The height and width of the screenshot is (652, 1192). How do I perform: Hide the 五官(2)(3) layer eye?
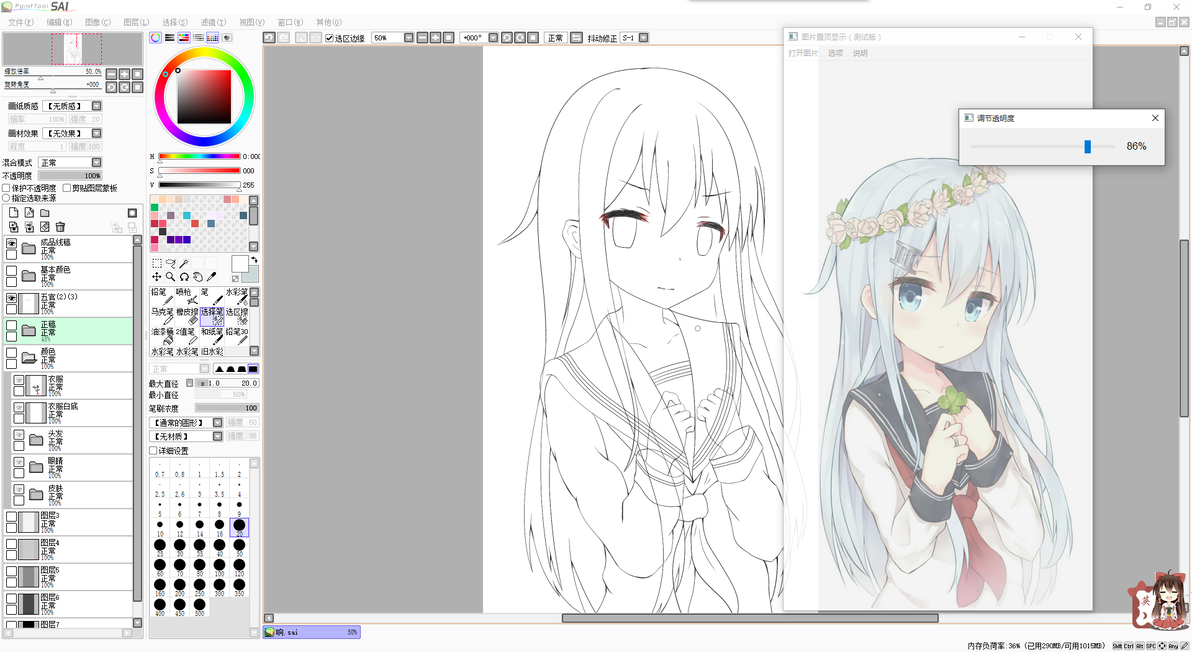[x=11, y=298]
